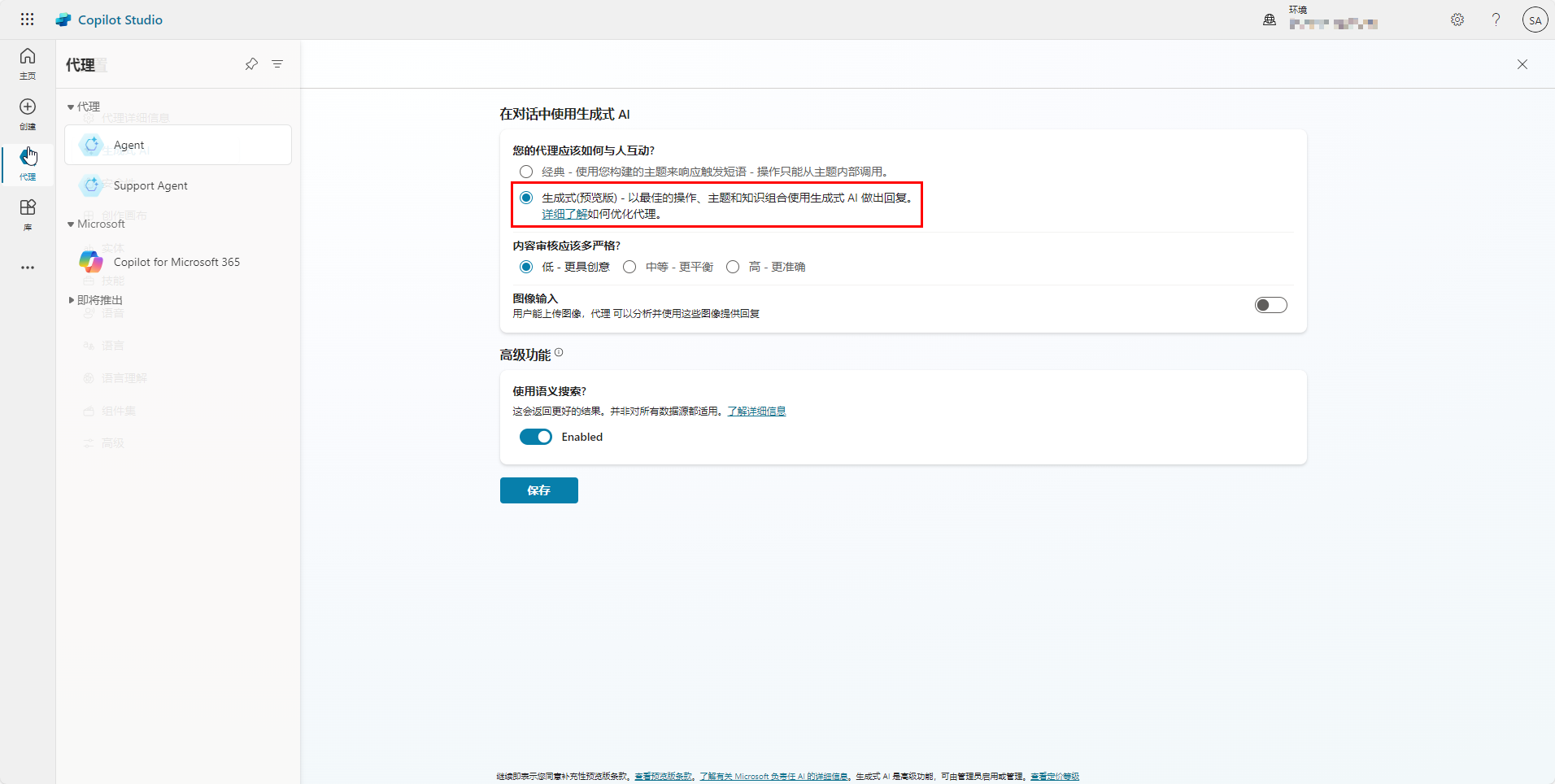Open the 库 library nav item

28,215
